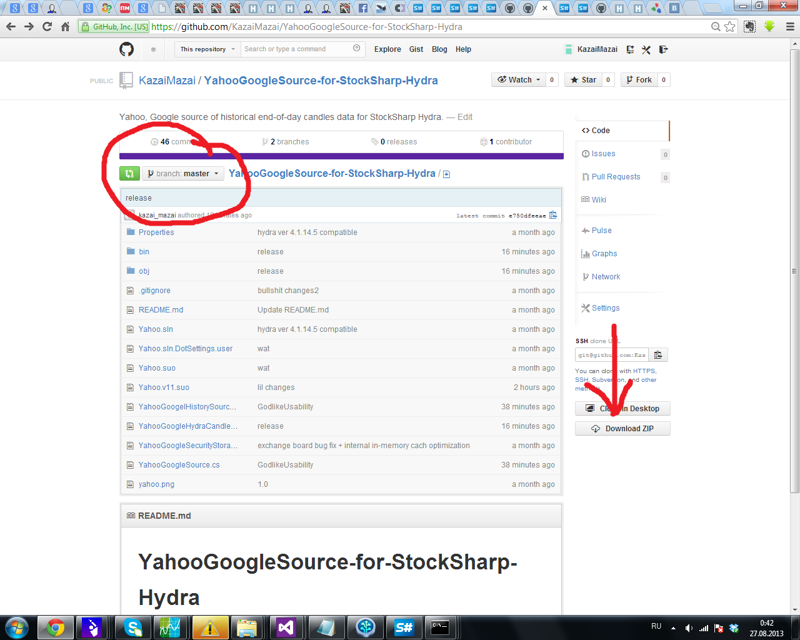Image resolution: width=800 pixels, height=640 pixels.
Task: Click the search or type a command field
Action: pos(297,49)
